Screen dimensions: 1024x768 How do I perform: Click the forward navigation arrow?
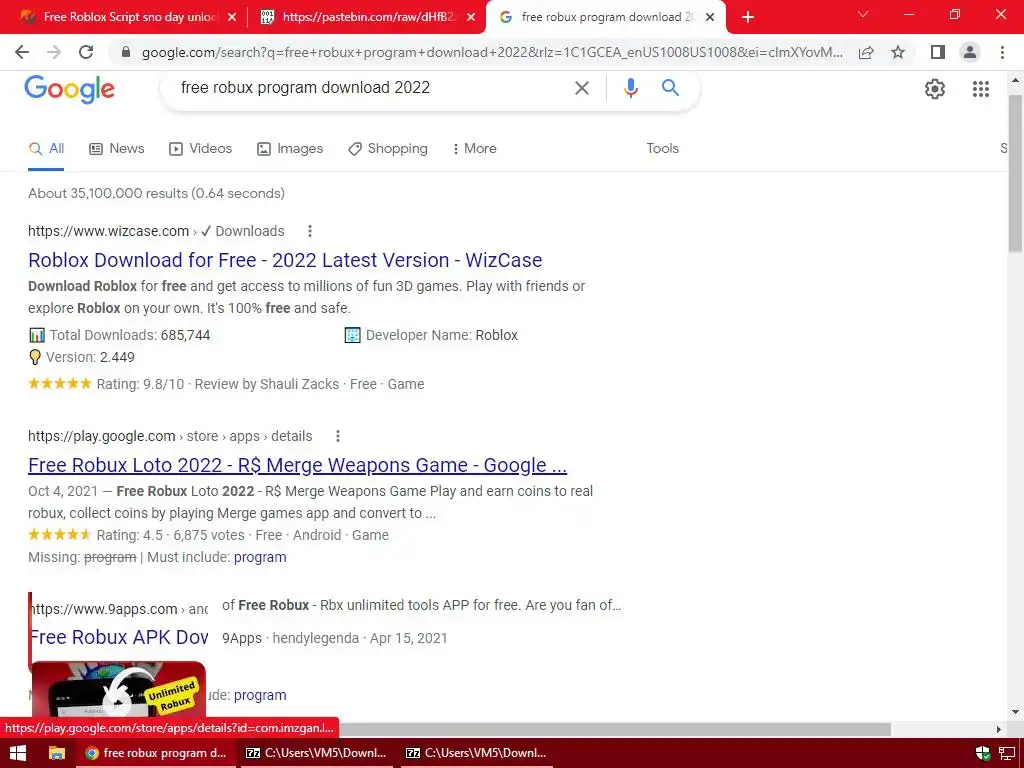click(54, 52)
